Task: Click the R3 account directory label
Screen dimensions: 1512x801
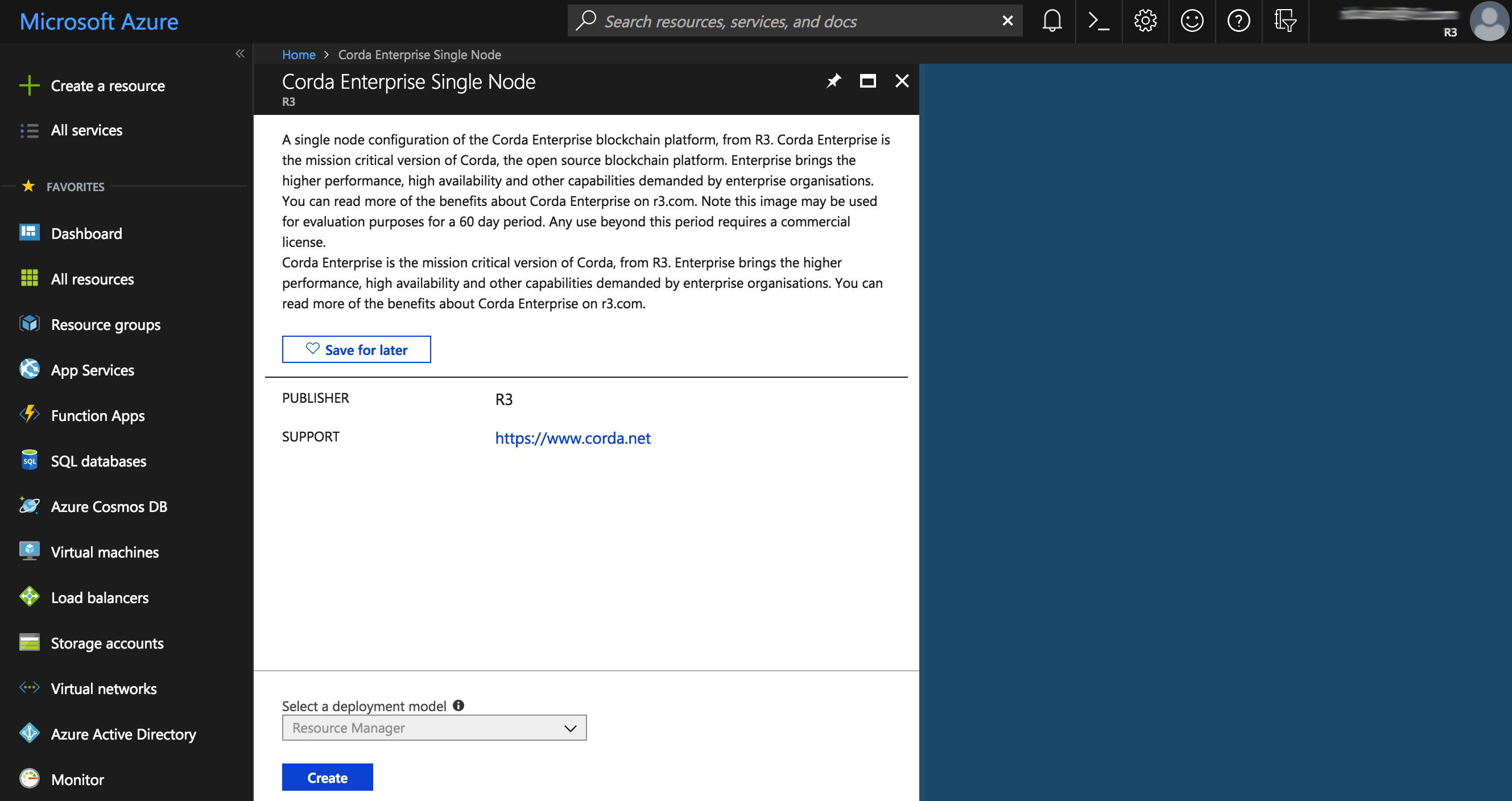Action: 1451,32
